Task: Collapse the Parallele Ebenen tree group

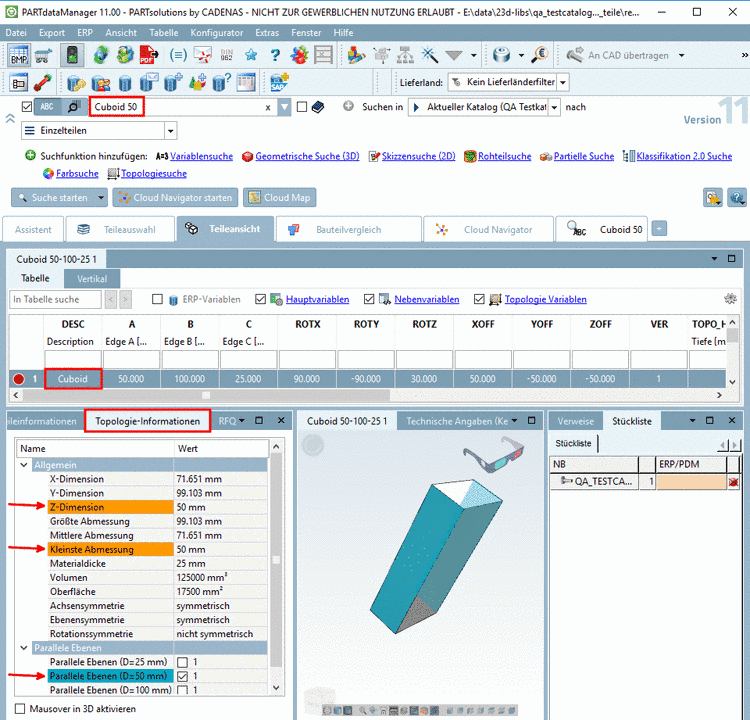Action: [23, 648]
